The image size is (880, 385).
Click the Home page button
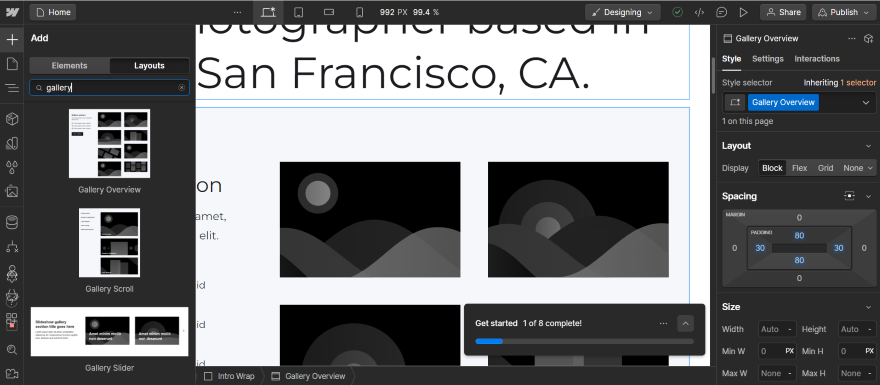click(x=53, y=12)
